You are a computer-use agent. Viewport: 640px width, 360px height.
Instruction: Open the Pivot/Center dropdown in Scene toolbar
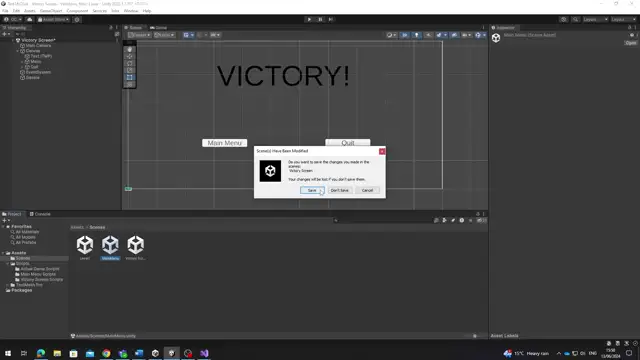coord(140,35)
